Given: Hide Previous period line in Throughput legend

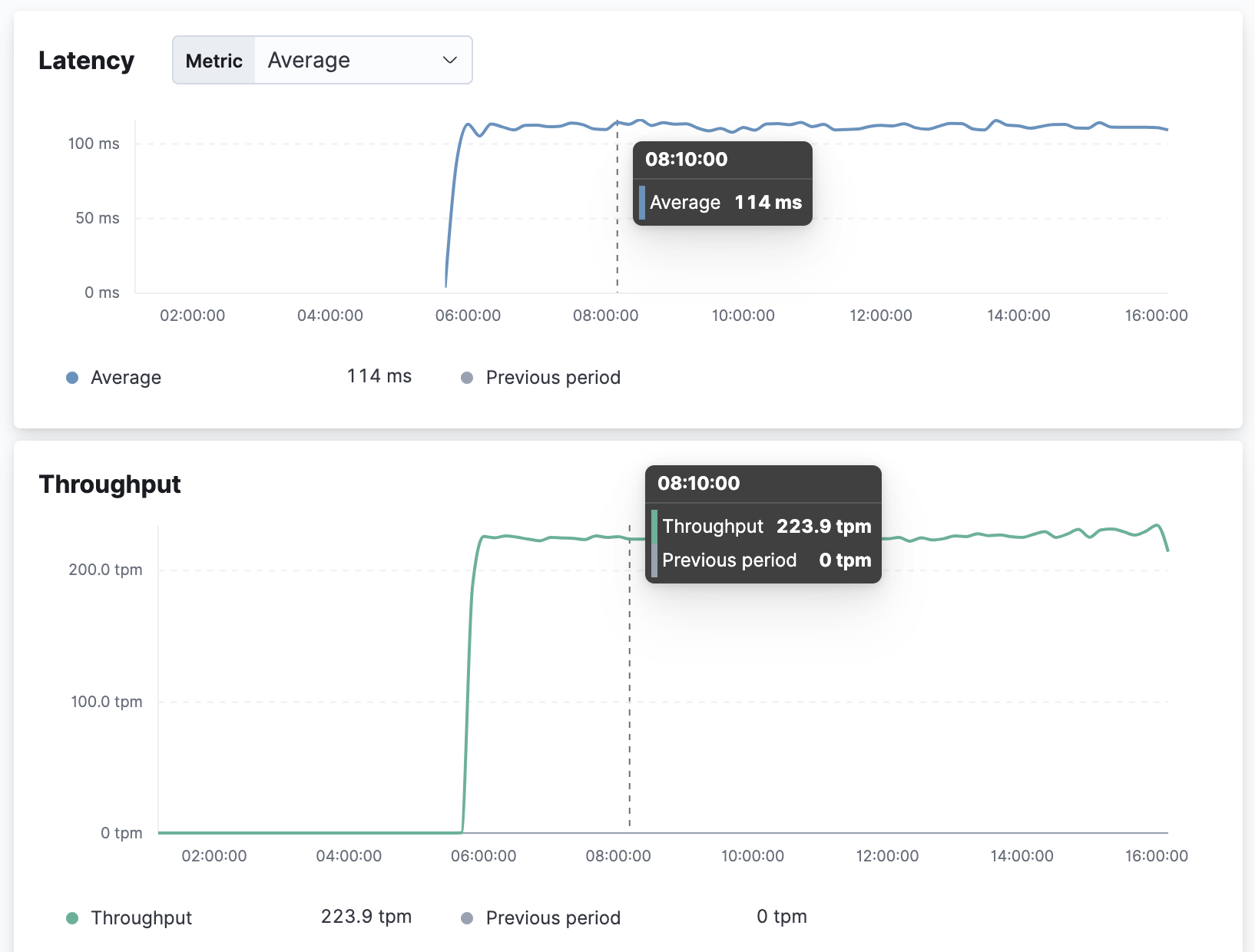Looking at the screenshot, I should (552, 917).
